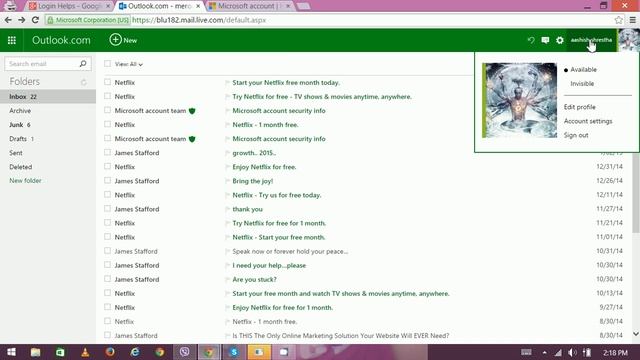Select checkbox for 'growth.. 2015..' email
This screenshot has height=360, width=640.
tap(107, 152)
